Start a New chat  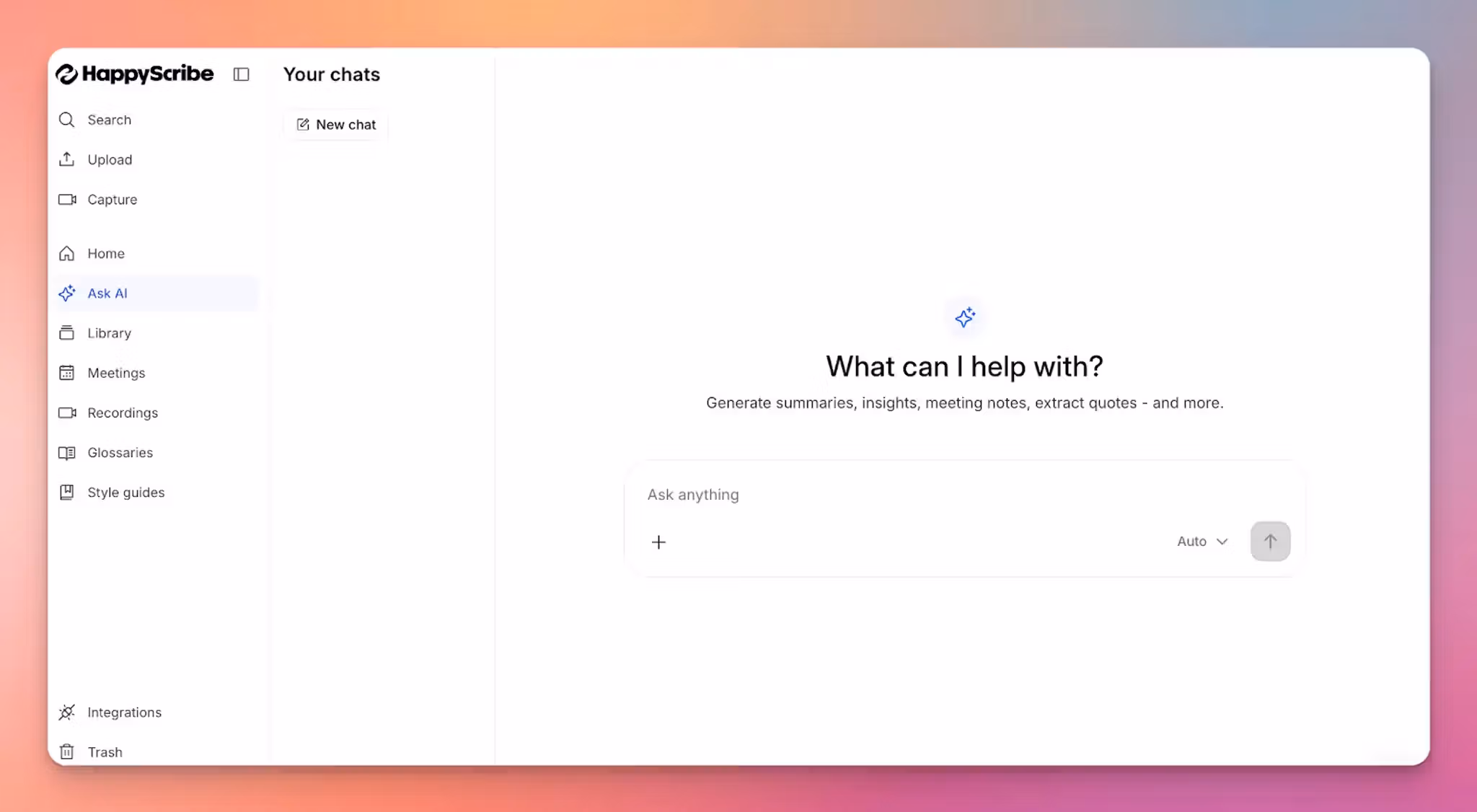334,124
